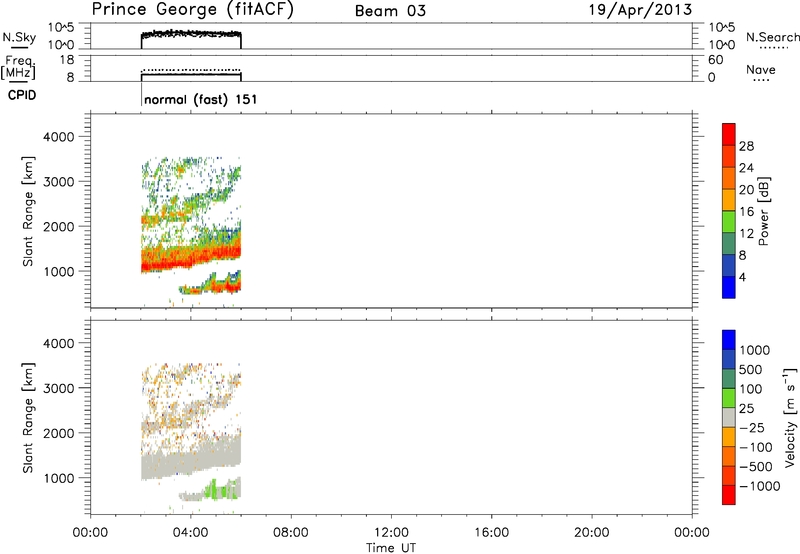
Task: Click the dotted Nave line in frequency panel
Action: [191, 69]
